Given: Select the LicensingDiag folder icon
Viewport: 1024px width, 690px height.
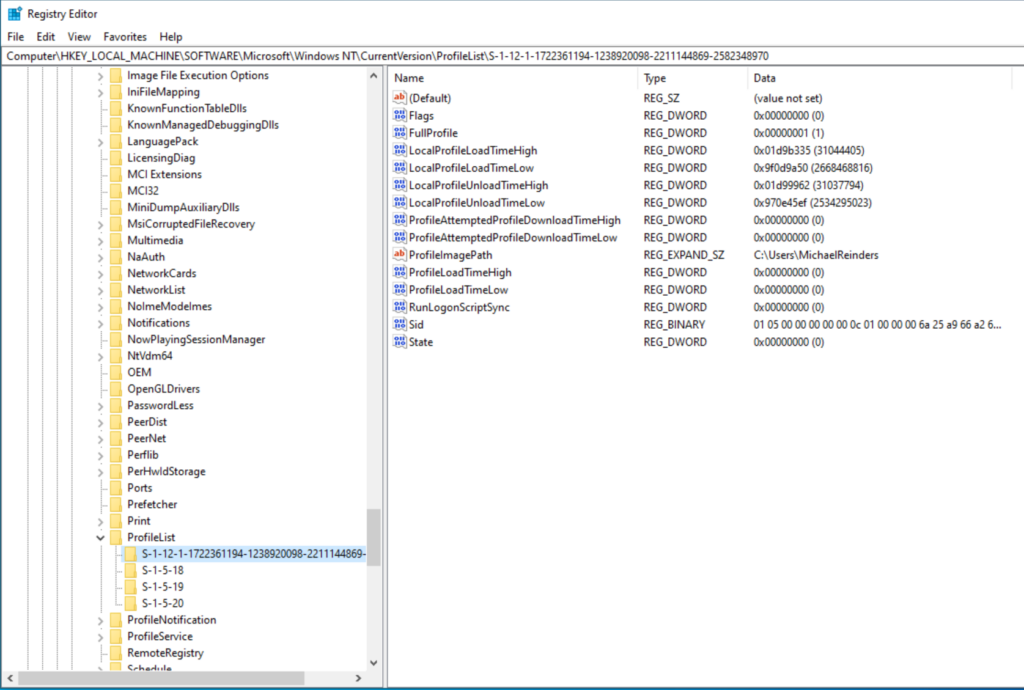Looking at the screenshot, I should pyautogui.click(x=116, y=158).
